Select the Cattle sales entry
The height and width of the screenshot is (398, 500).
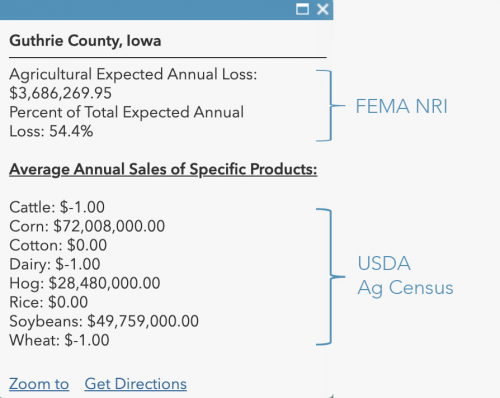(x=57, y=207)
